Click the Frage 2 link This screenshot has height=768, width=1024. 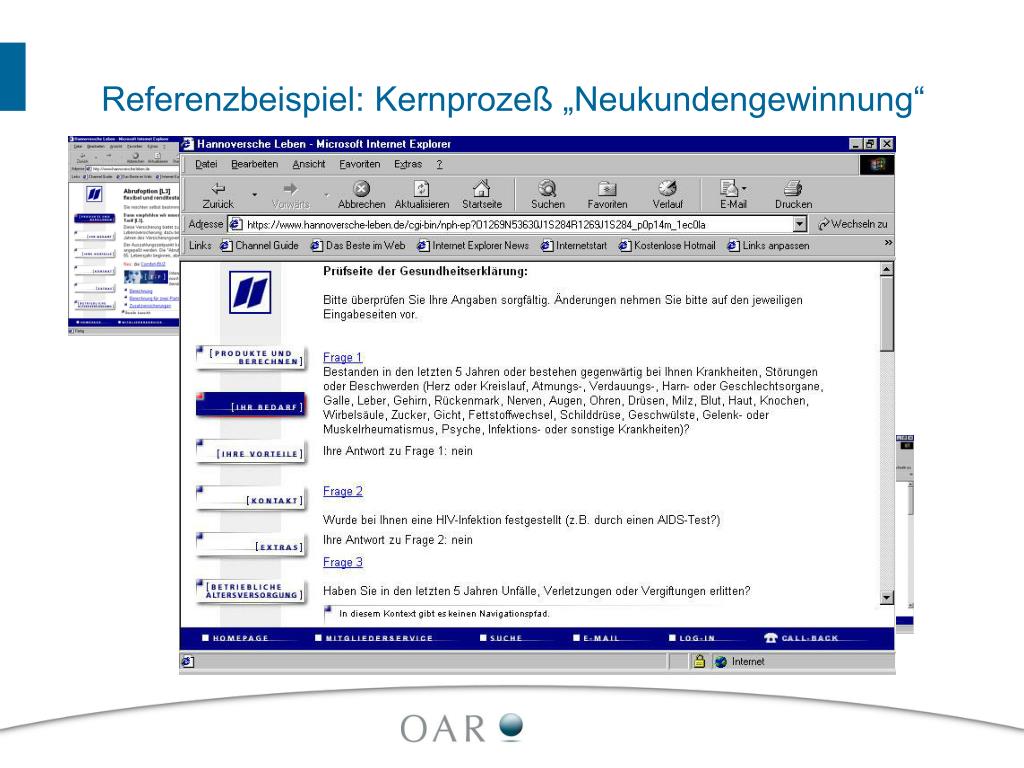coord(343,491)
